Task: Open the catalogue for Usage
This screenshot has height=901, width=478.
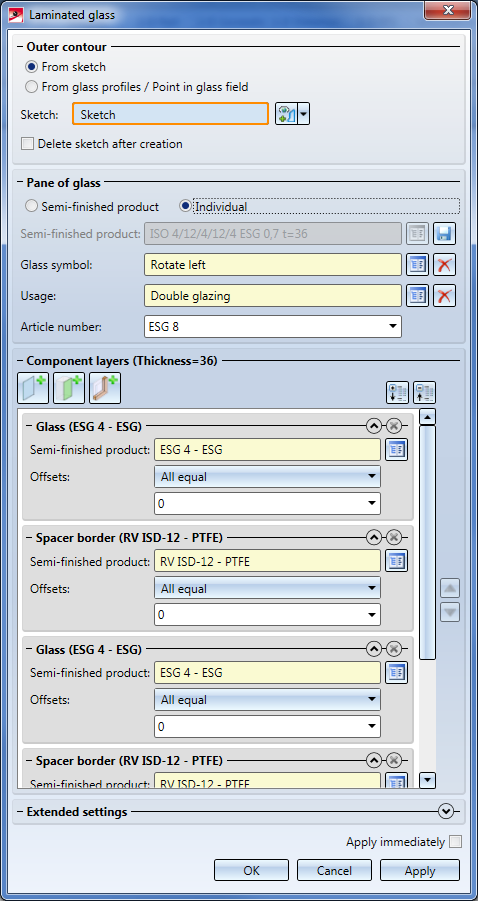Action: (x=418, y=296)
